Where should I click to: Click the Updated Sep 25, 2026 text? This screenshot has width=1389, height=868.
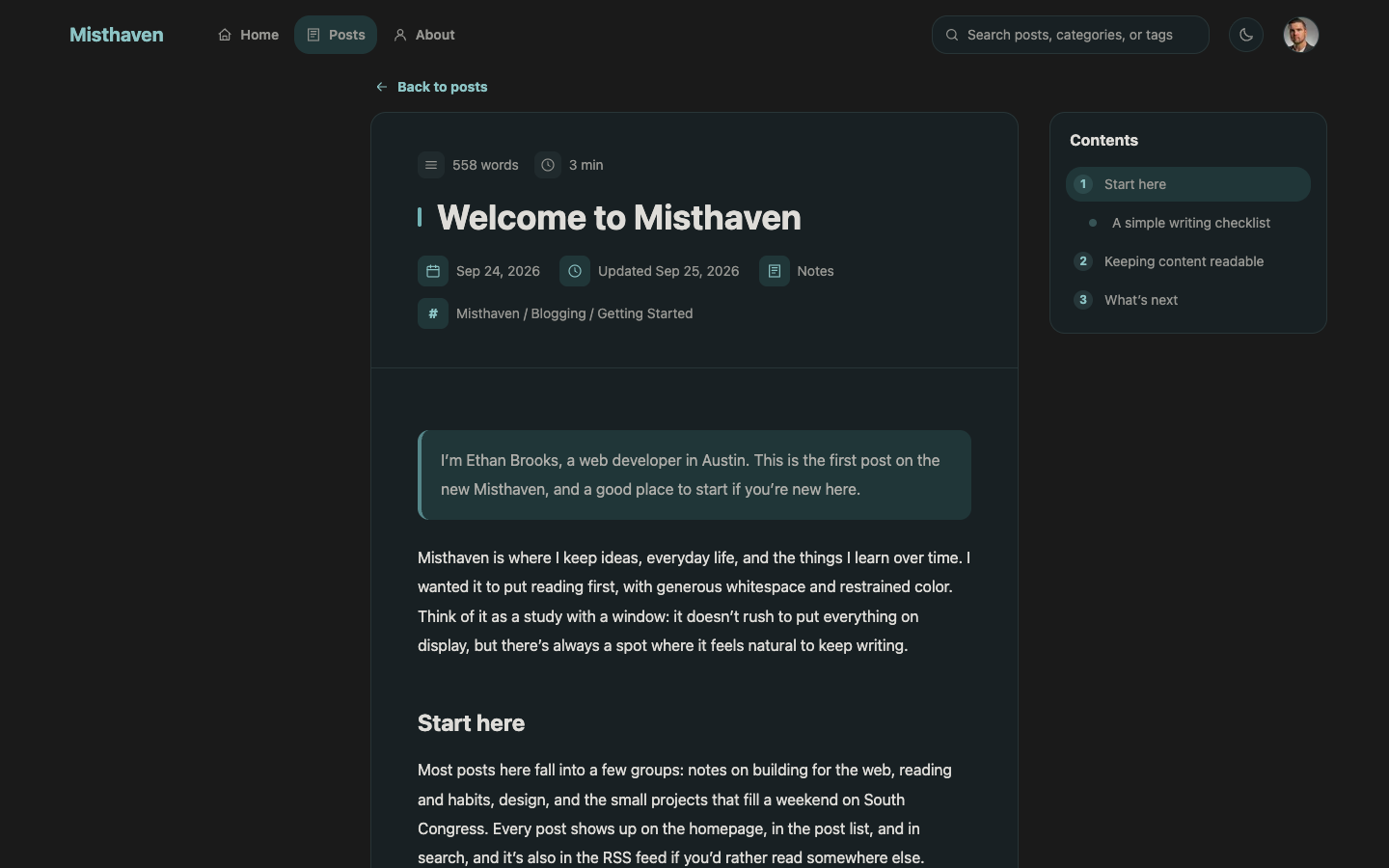668,271
